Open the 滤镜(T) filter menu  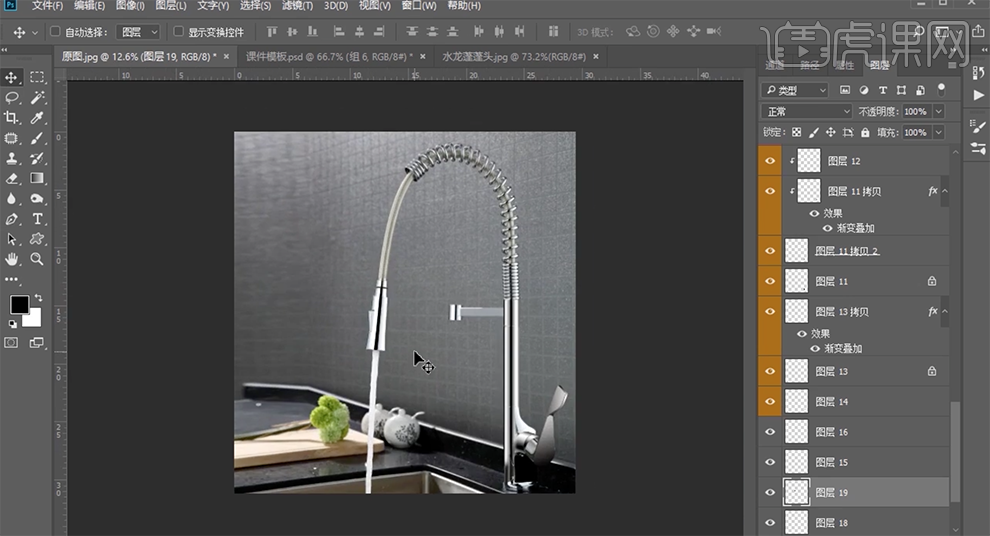tap(297, 6)
